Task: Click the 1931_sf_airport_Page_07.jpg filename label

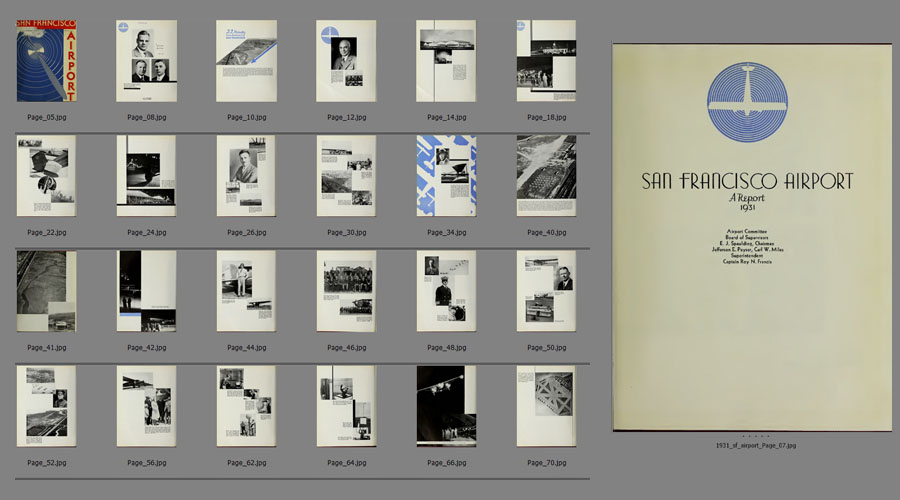Action: pos(750,446)
